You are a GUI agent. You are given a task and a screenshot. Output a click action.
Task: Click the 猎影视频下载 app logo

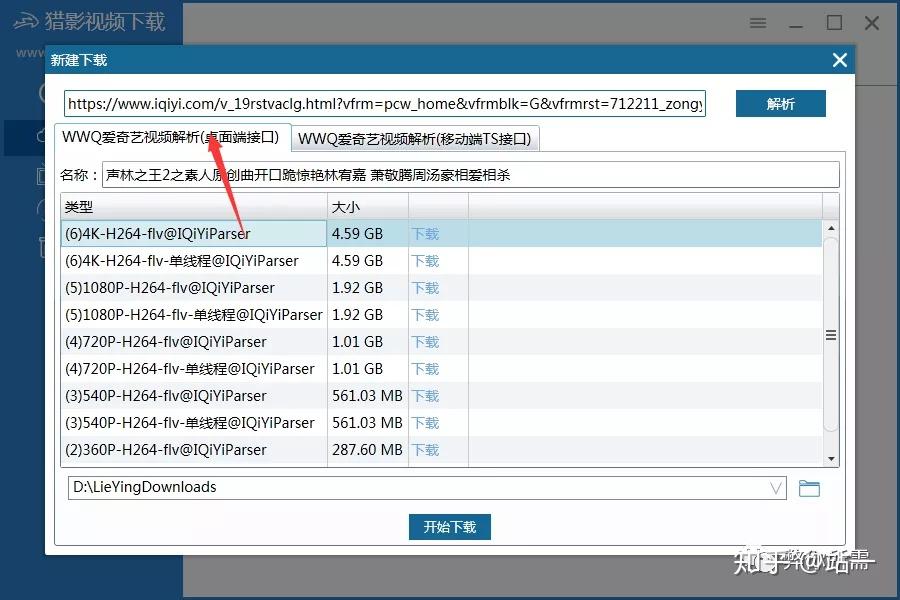coord(90,22)
